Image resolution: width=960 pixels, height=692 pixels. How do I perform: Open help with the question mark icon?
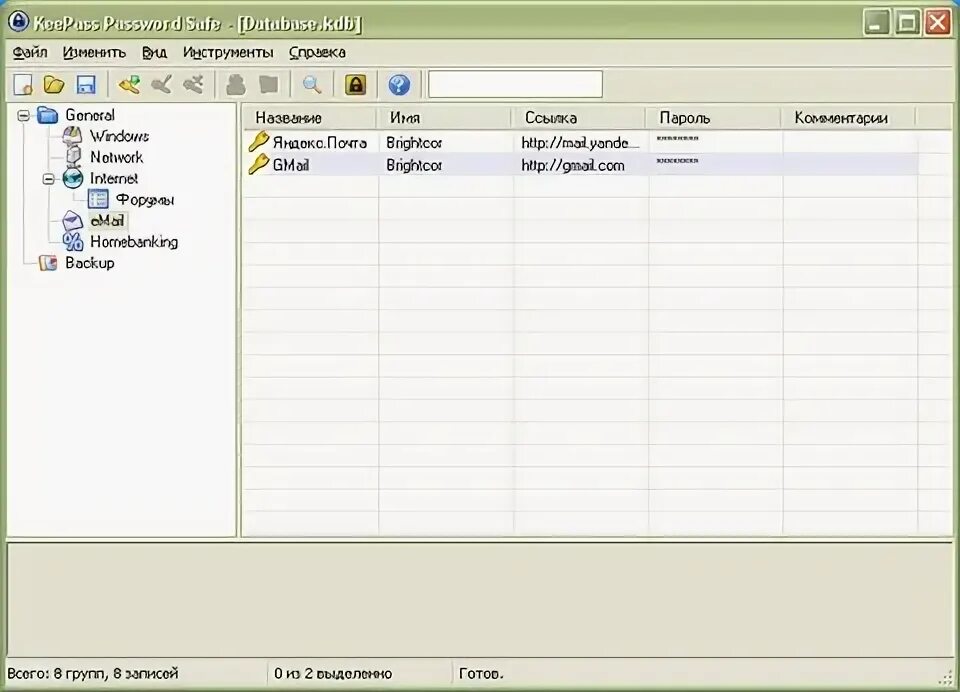point(399,85)
